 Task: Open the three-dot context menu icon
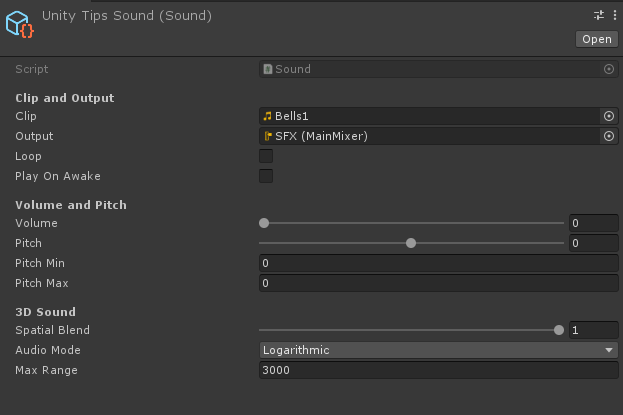click(615, 15)
